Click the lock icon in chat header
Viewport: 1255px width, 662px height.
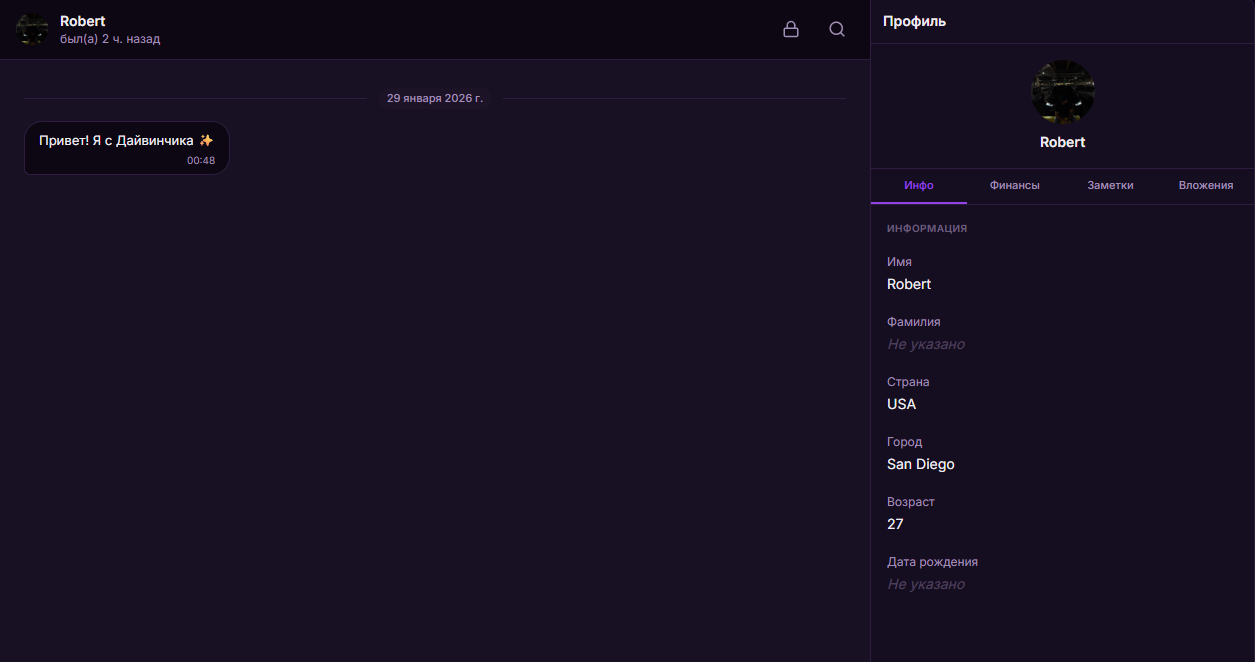coord(790,30)
